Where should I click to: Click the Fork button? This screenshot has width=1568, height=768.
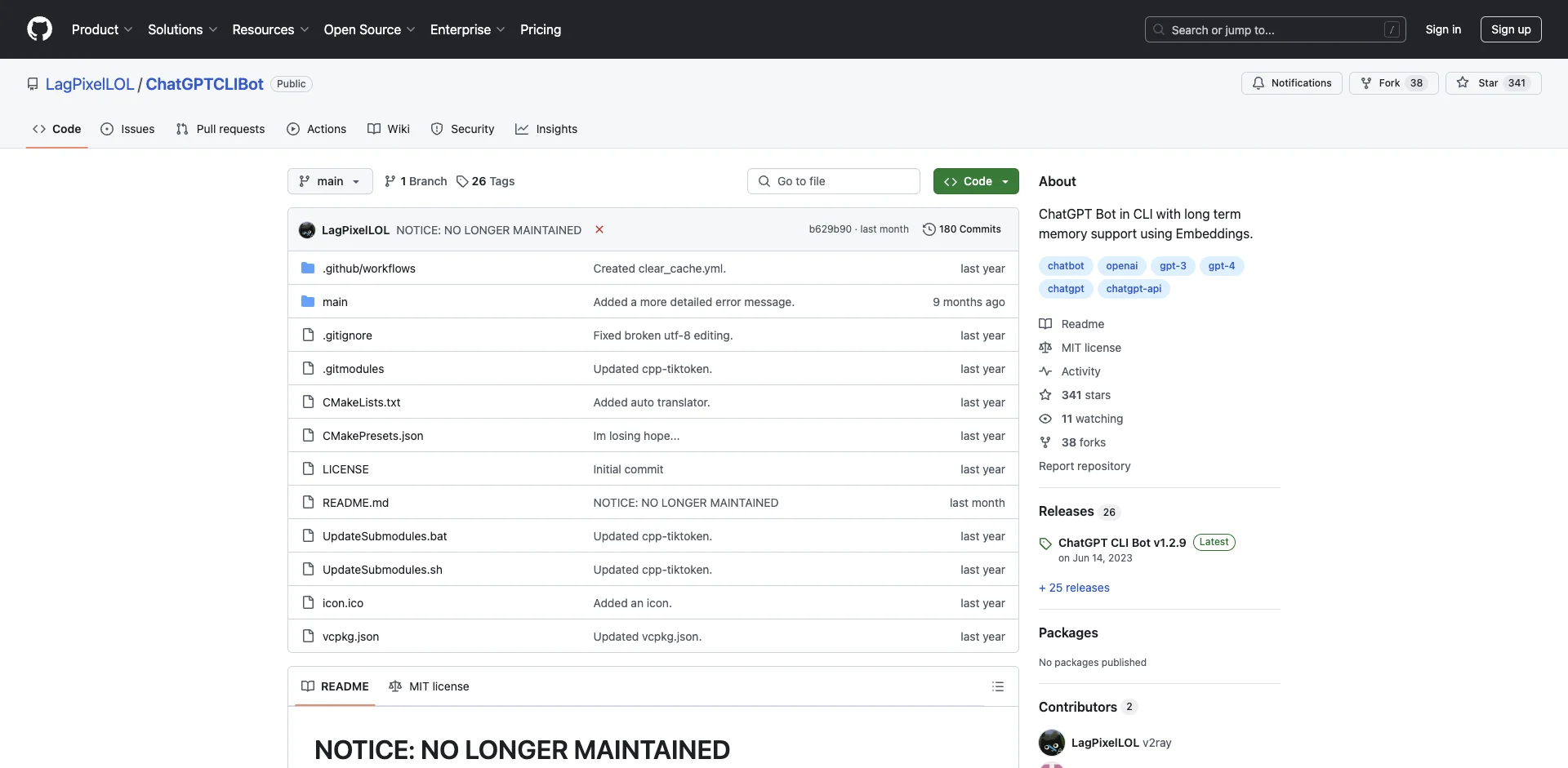click(x=1393, y=83)
